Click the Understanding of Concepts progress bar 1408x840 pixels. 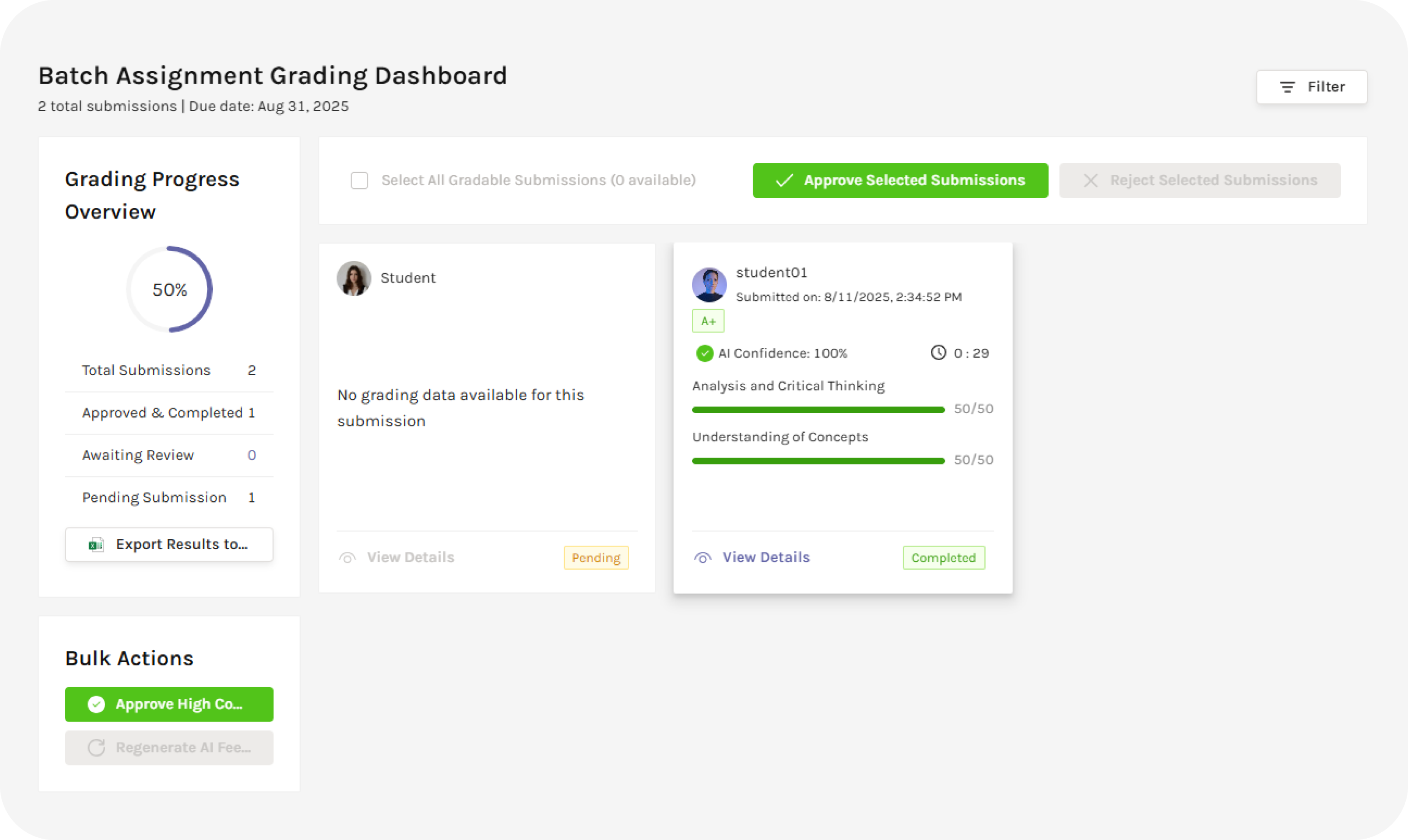(x=818, y=461)
